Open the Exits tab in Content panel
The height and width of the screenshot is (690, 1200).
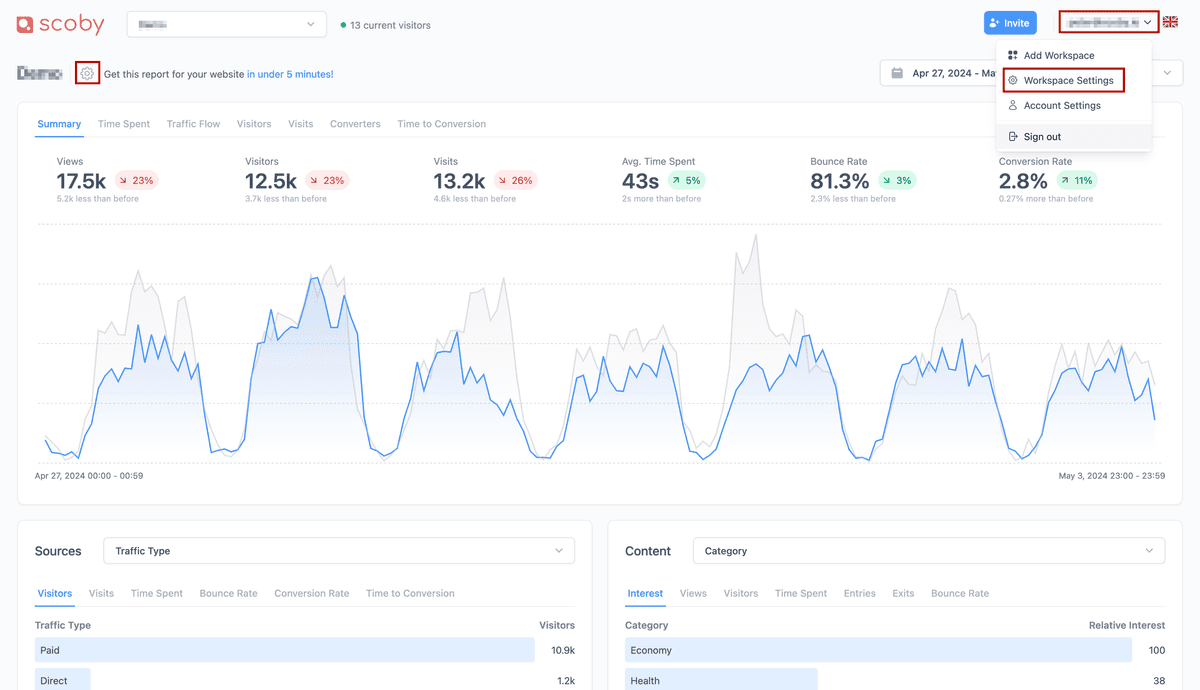[903, 593]
